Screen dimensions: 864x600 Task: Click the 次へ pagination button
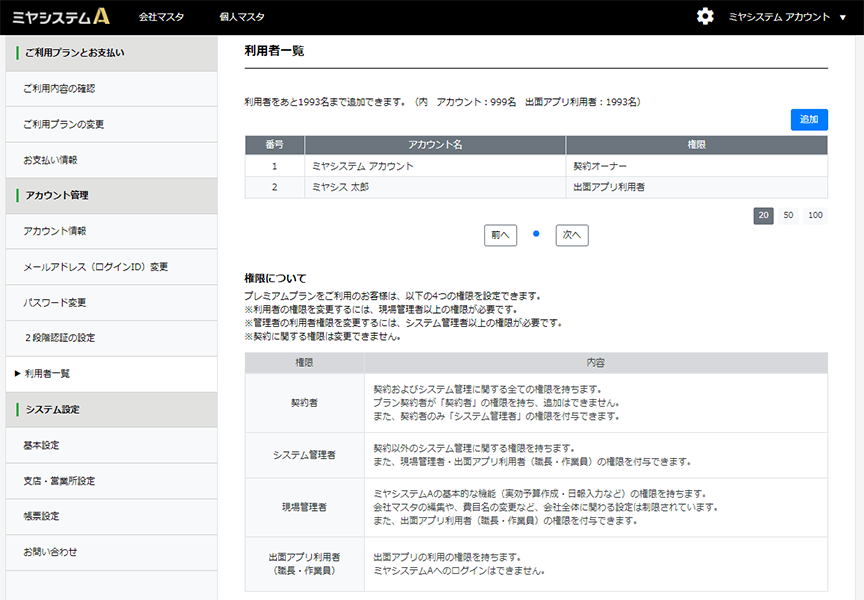[x=572, y=235]
